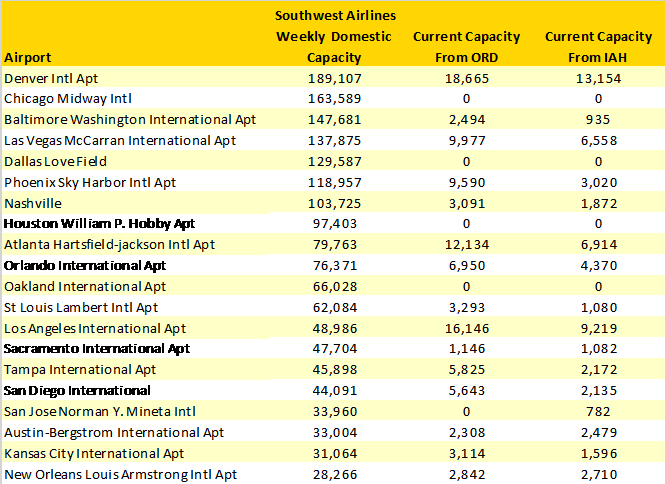This screenshot has width=665, height=484.
Task: Select the Chicago Midway Intl row label
Action: [68, 99]
